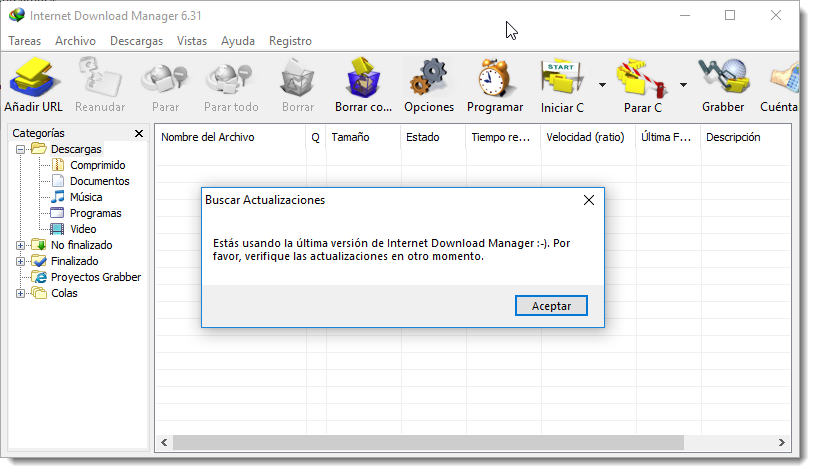Screen dimensions: 815x473
Task: Click the scroll right arrow
Action: [x=782, y=442]
